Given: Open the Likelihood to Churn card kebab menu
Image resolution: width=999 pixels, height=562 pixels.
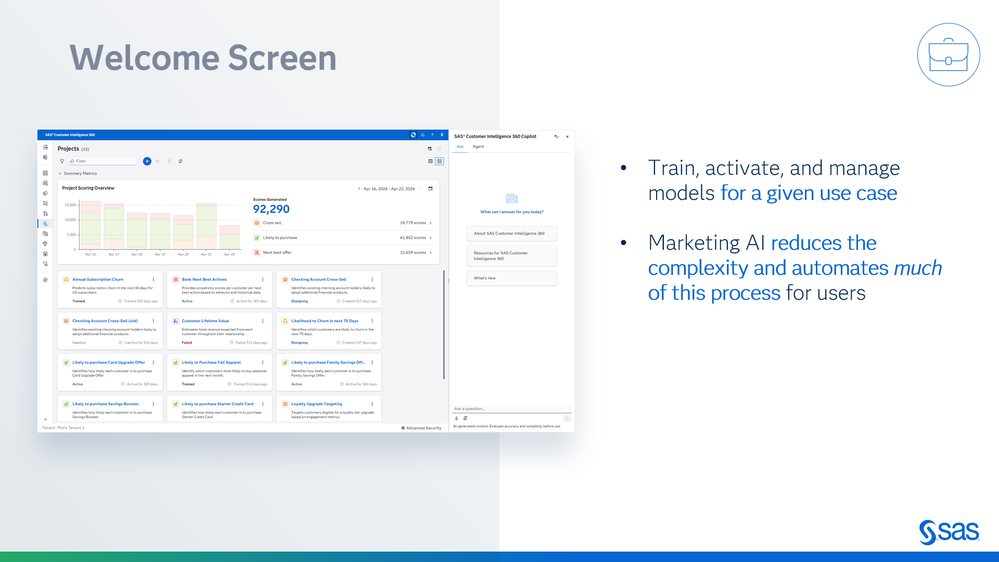Looking at the screenshot, I should (373, 321).
